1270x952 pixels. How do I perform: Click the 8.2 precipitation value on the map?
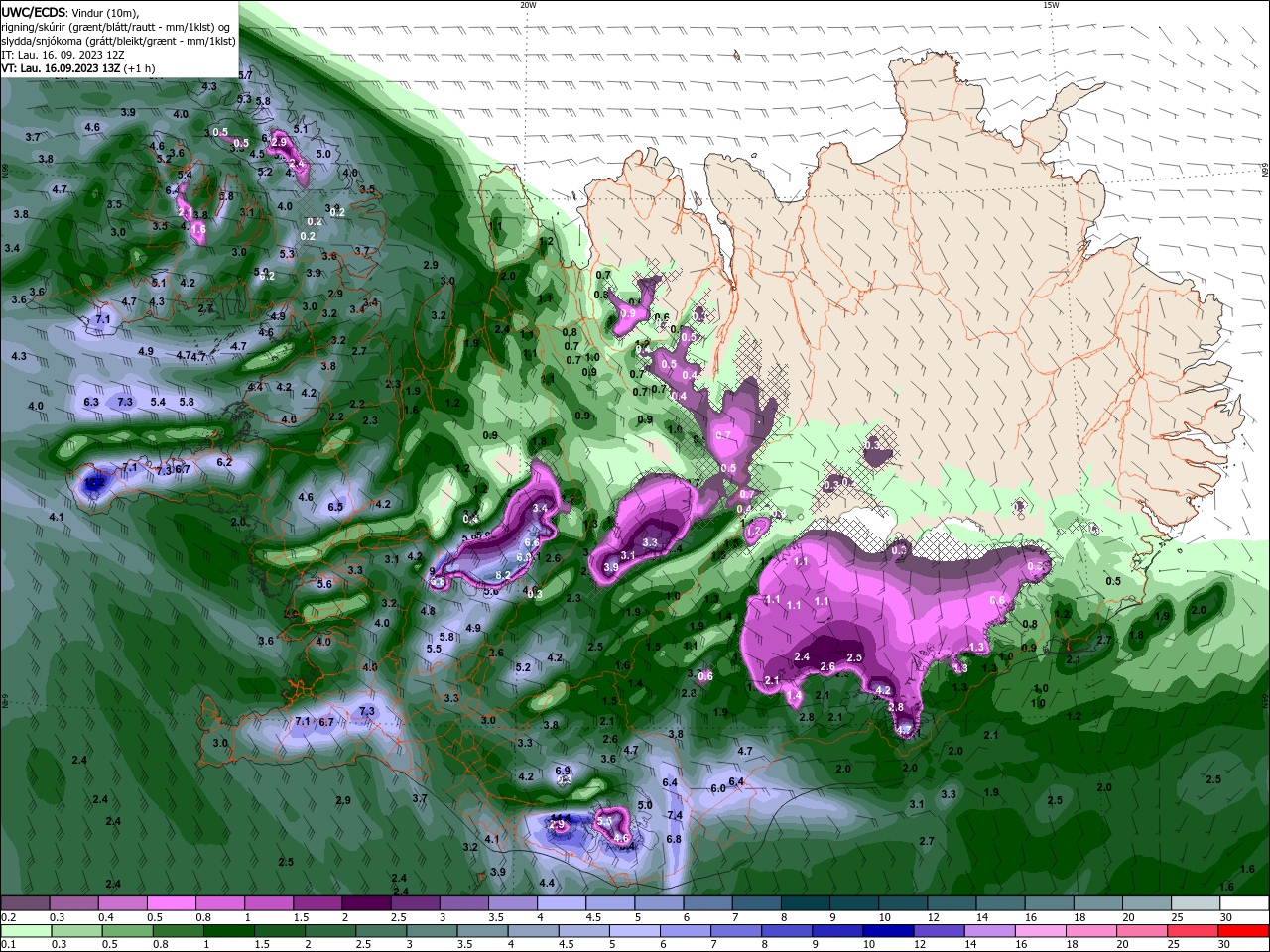(x=502, y=575)
